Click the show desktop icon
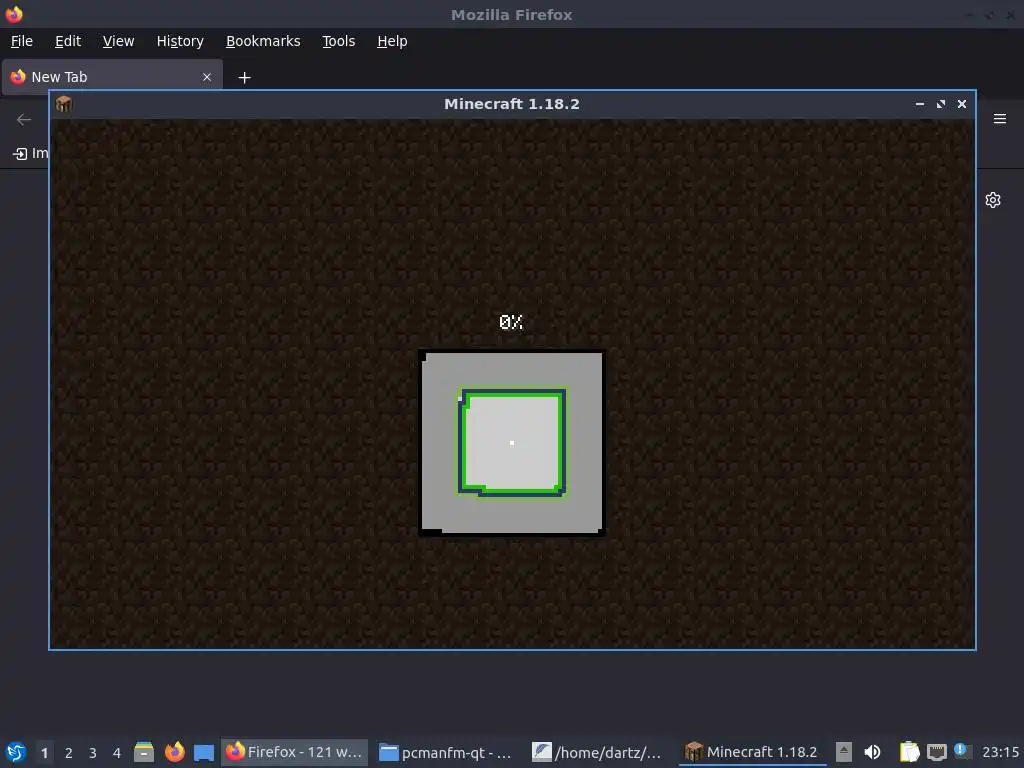This screenshot has width=1024, height=768. 204,752
